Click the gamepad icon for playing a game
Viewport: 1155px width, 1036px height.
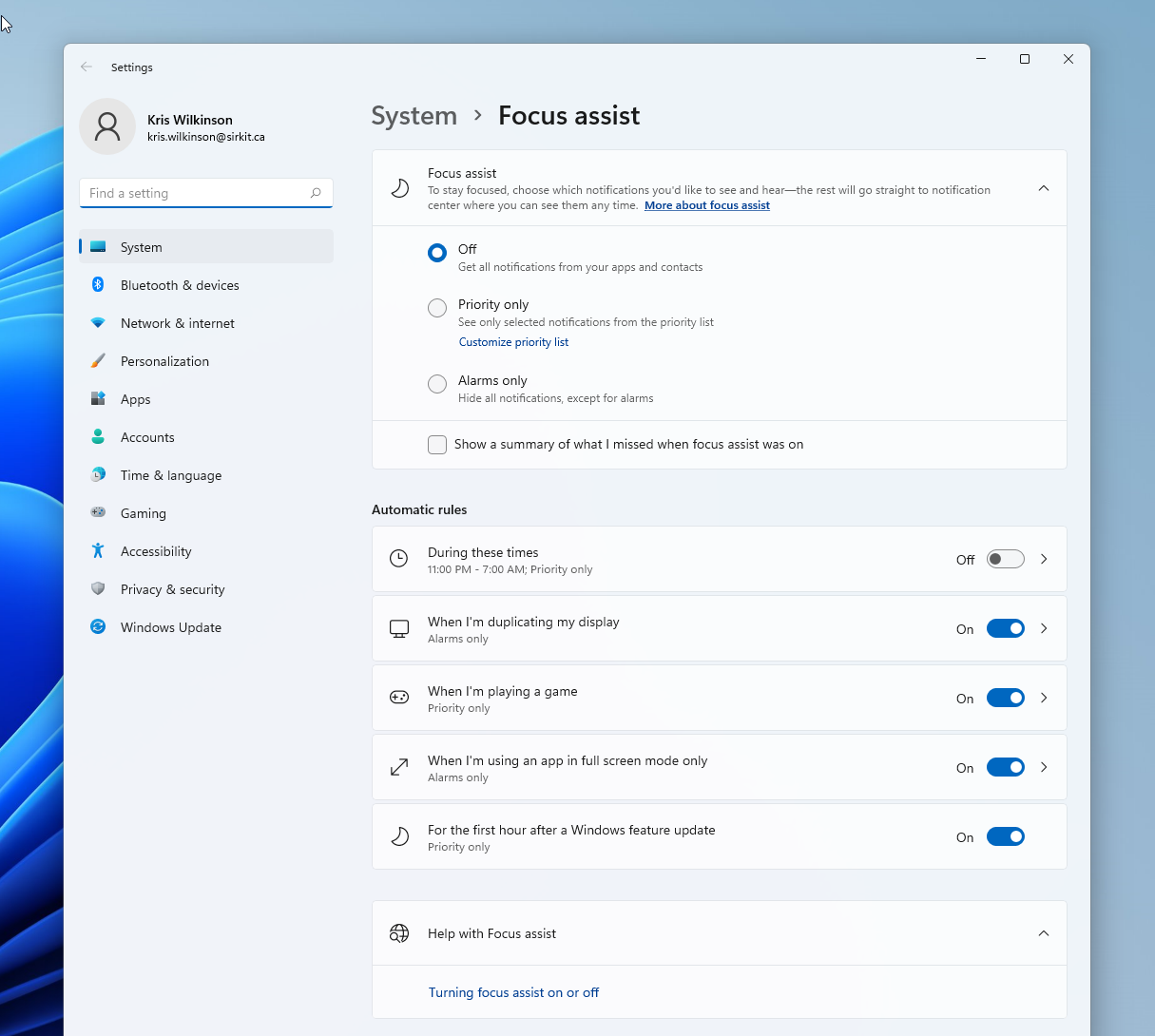click(399, 698)
